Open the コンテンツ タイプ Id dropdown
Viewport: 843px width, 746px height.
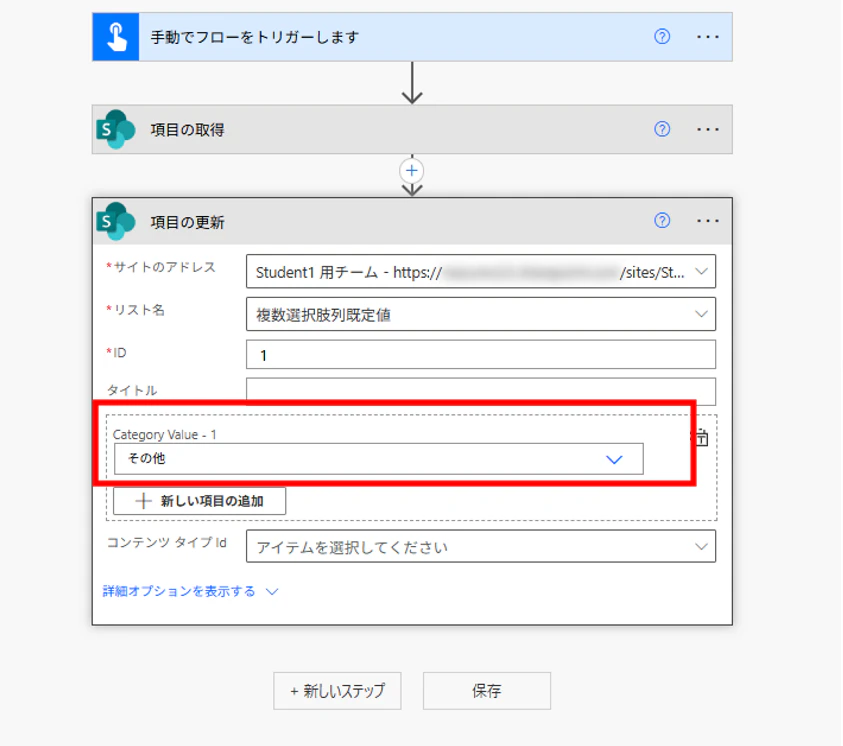701,547
